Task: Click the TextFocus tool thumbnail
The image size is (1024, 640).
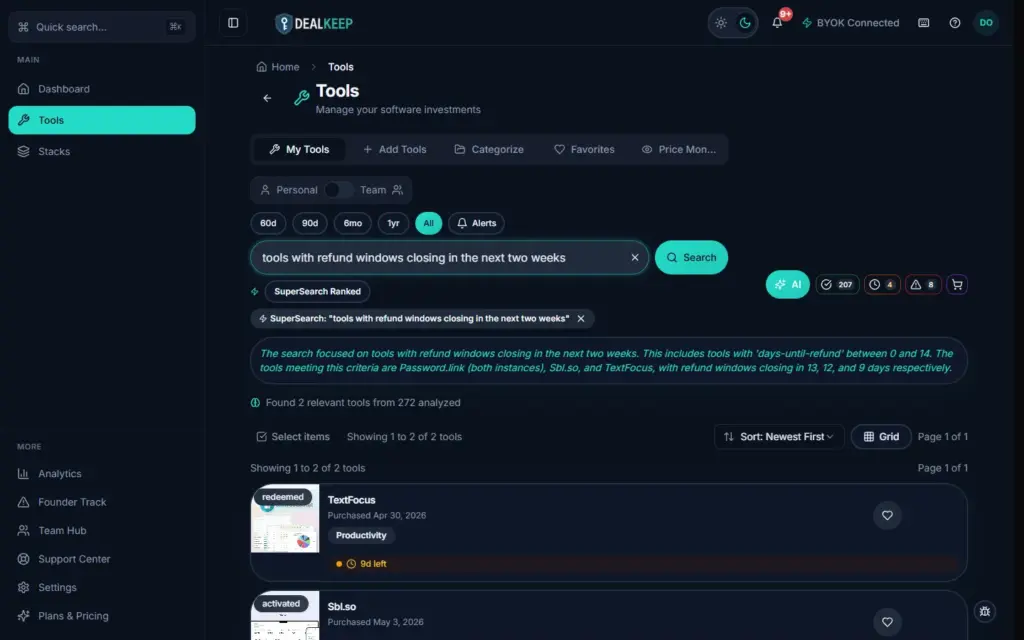Action: coord(285,519)
